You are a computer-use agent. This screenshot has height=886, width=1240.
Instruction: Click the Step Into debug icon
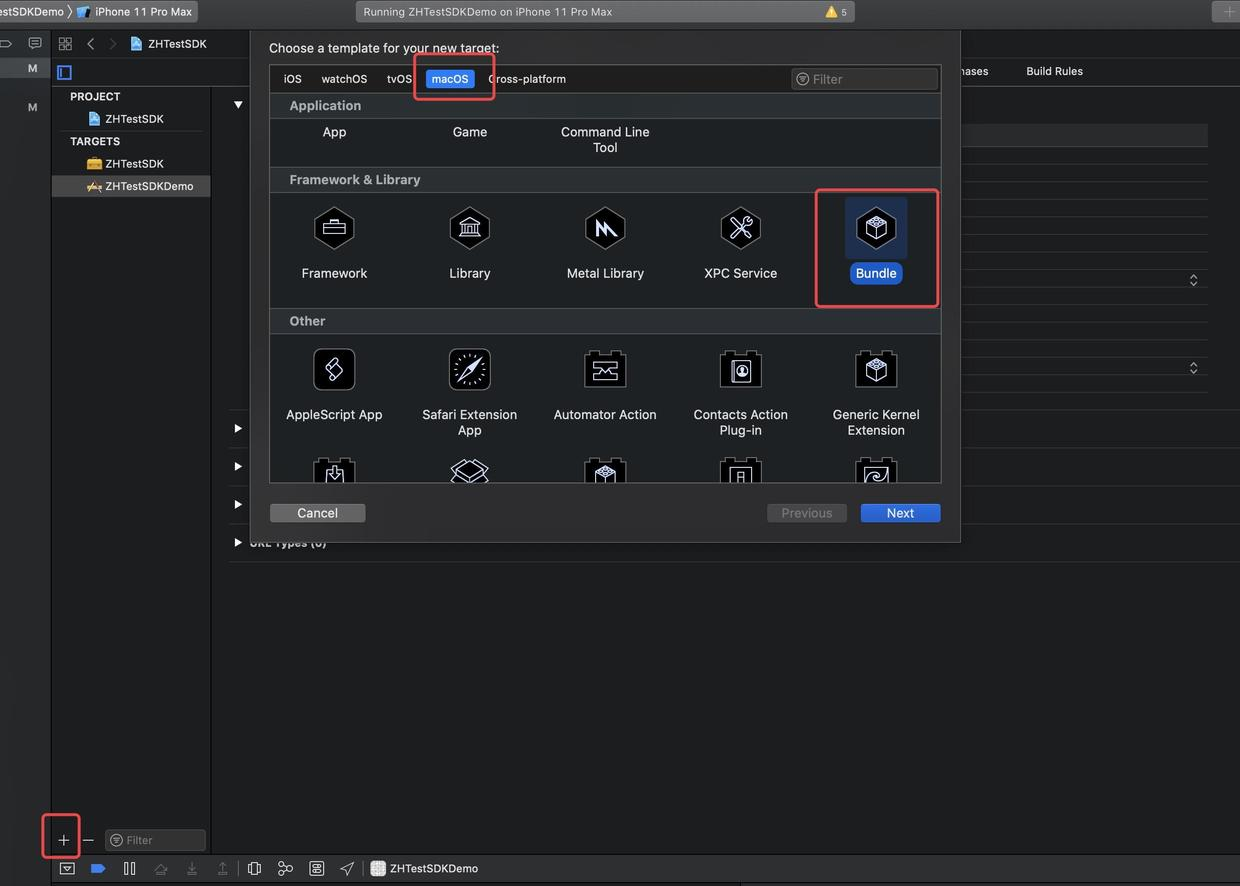coord(192,868)
